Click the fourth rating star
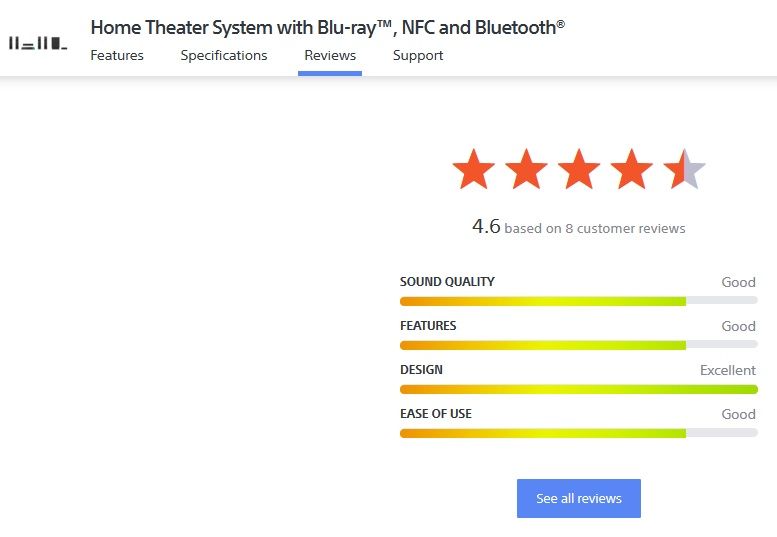Image resolution: width=777 pixels, height=537 pixels. click(x=632, y=169)
